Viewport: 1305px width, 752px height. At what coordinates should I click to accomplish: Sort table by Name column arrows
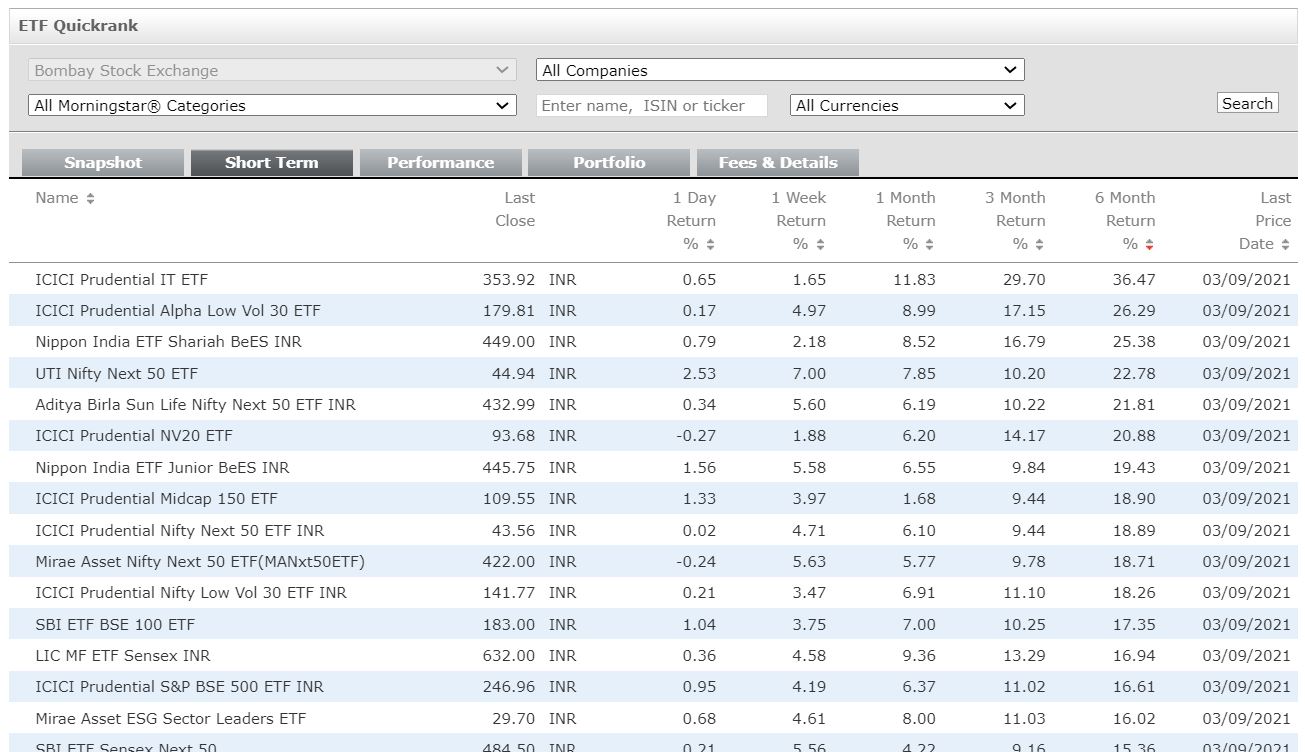point(90,199)
